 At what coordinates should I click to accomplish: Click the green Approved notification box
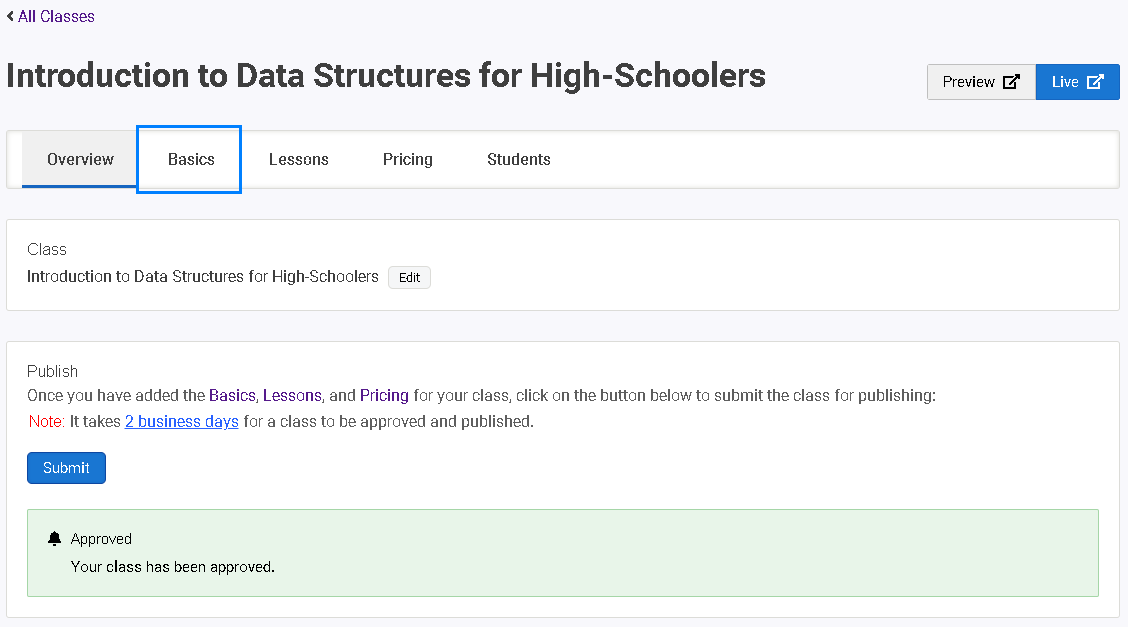[x=563, y=553]
